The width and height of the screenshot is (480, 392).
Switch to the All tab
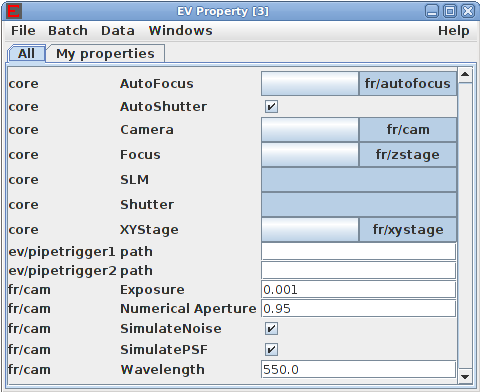click(x=26, y=54)
